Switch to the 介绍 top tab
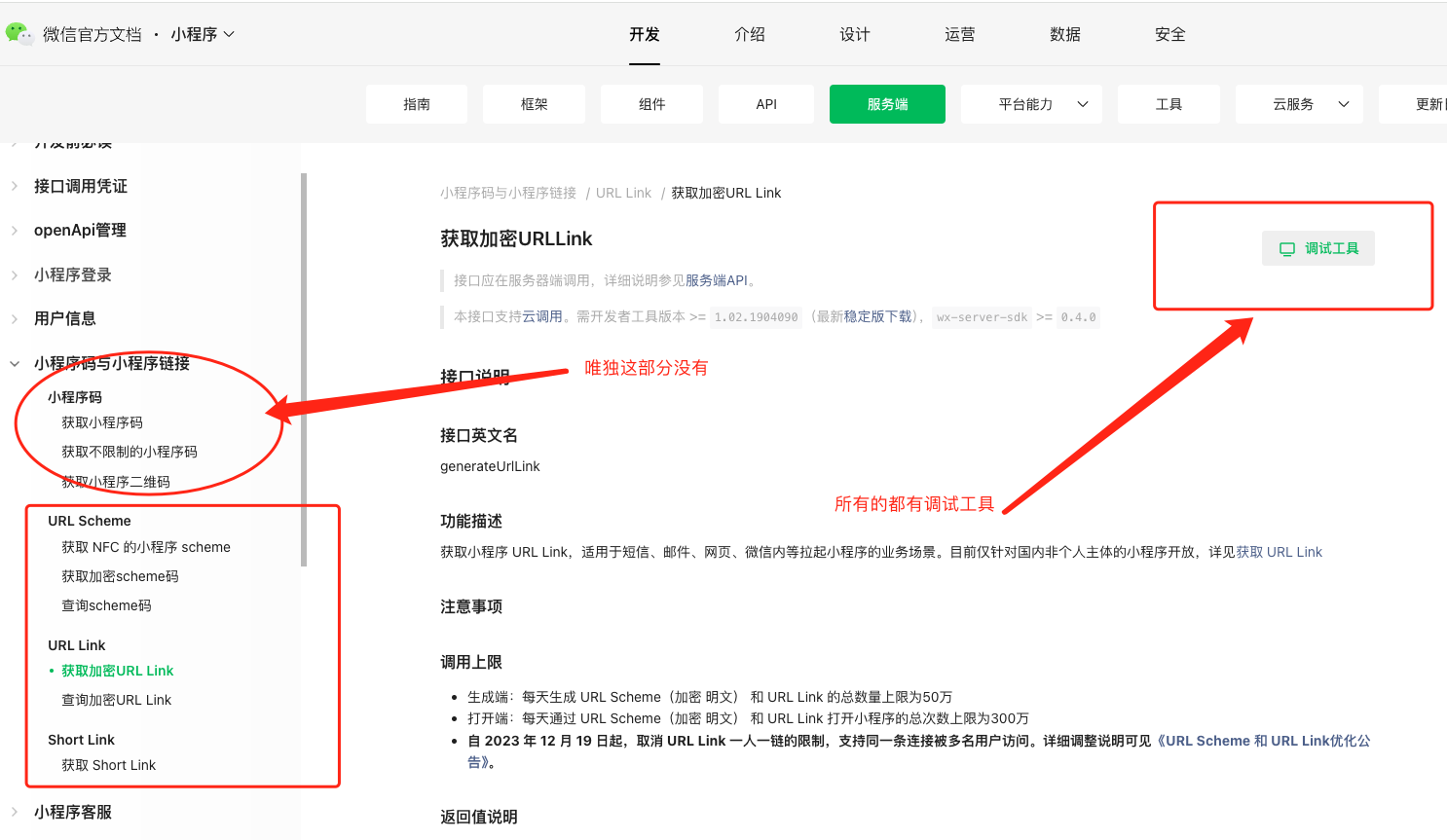 [750, 34]
